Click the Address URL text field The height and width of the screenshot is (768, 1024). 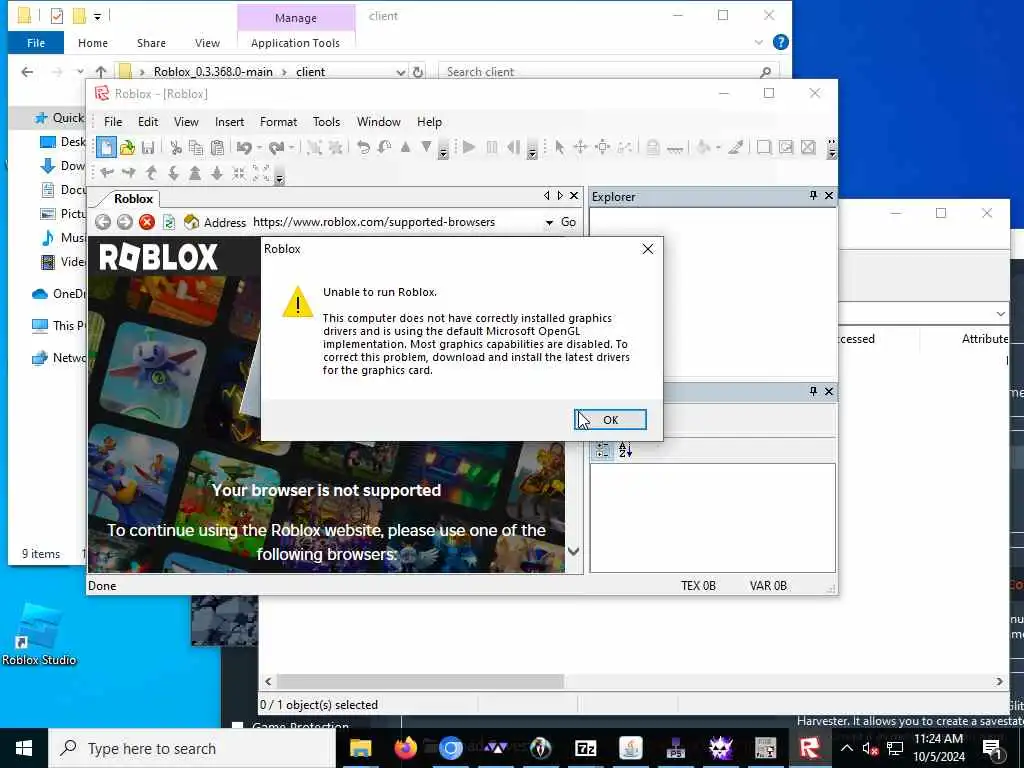coord(397,222)
